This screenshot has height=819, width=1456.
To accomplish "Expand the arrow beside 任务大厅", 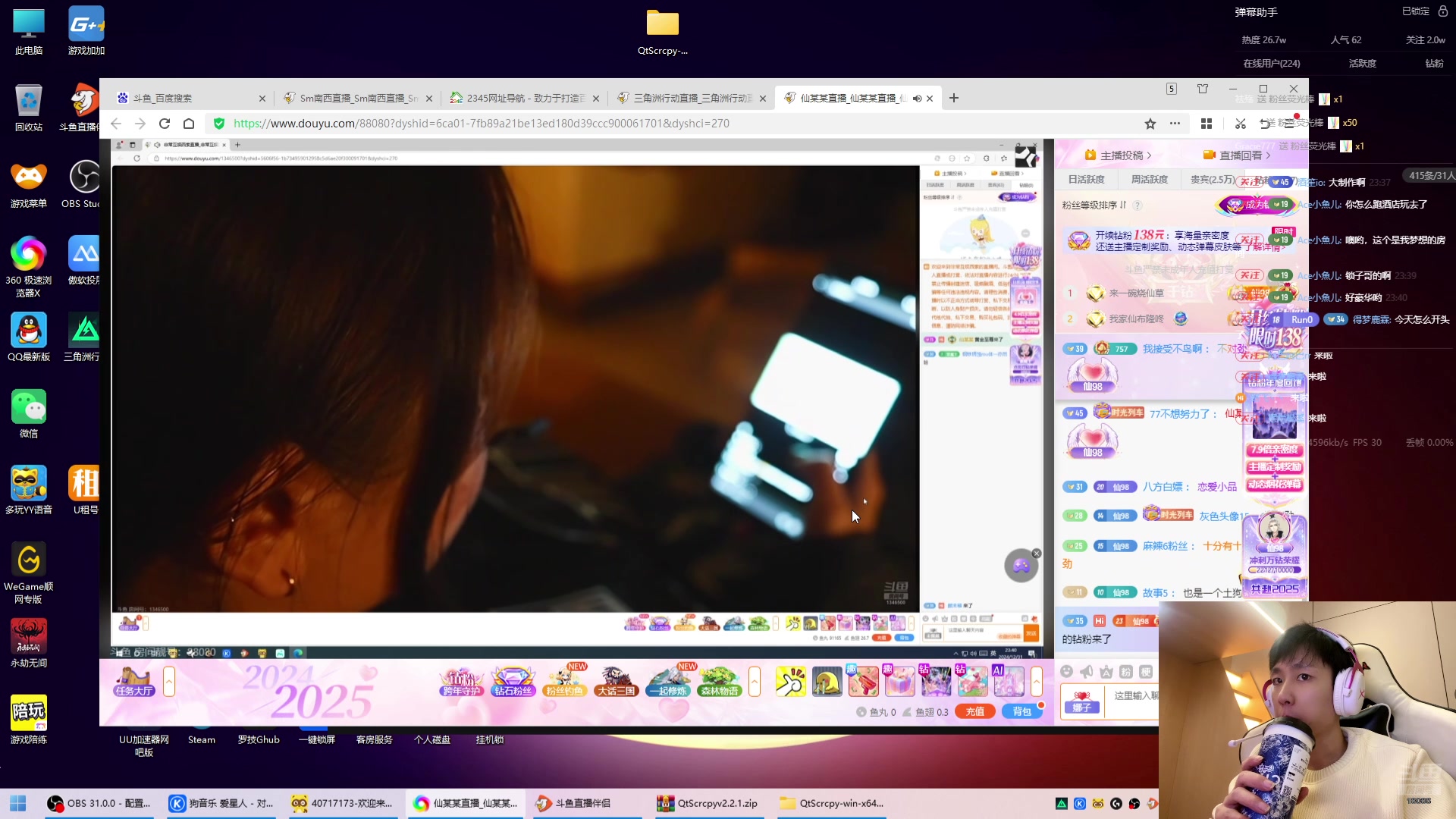I will 169,681.
